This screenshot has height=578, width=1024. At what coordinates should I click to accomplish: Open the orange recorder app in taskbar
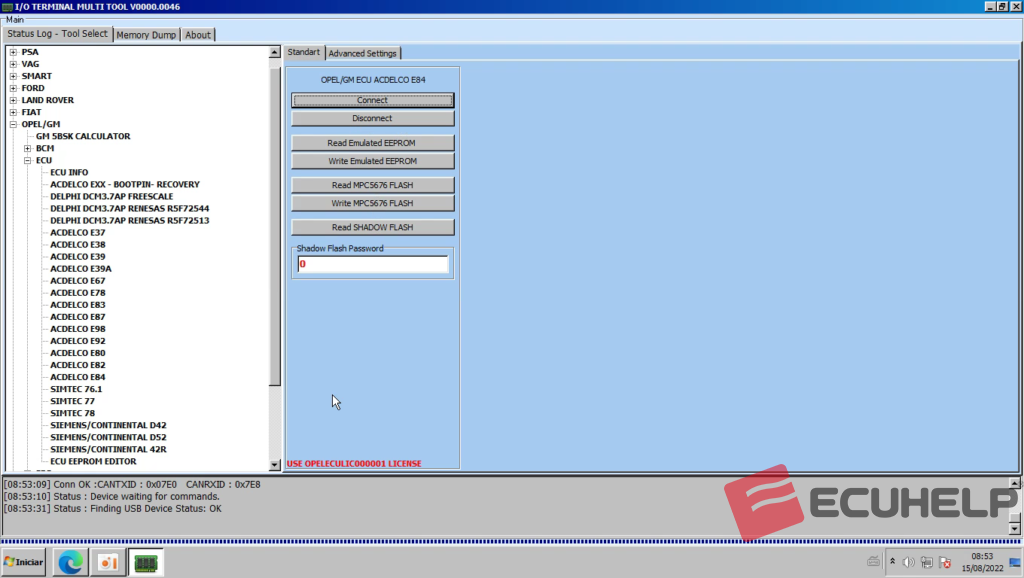coord(108,562)
